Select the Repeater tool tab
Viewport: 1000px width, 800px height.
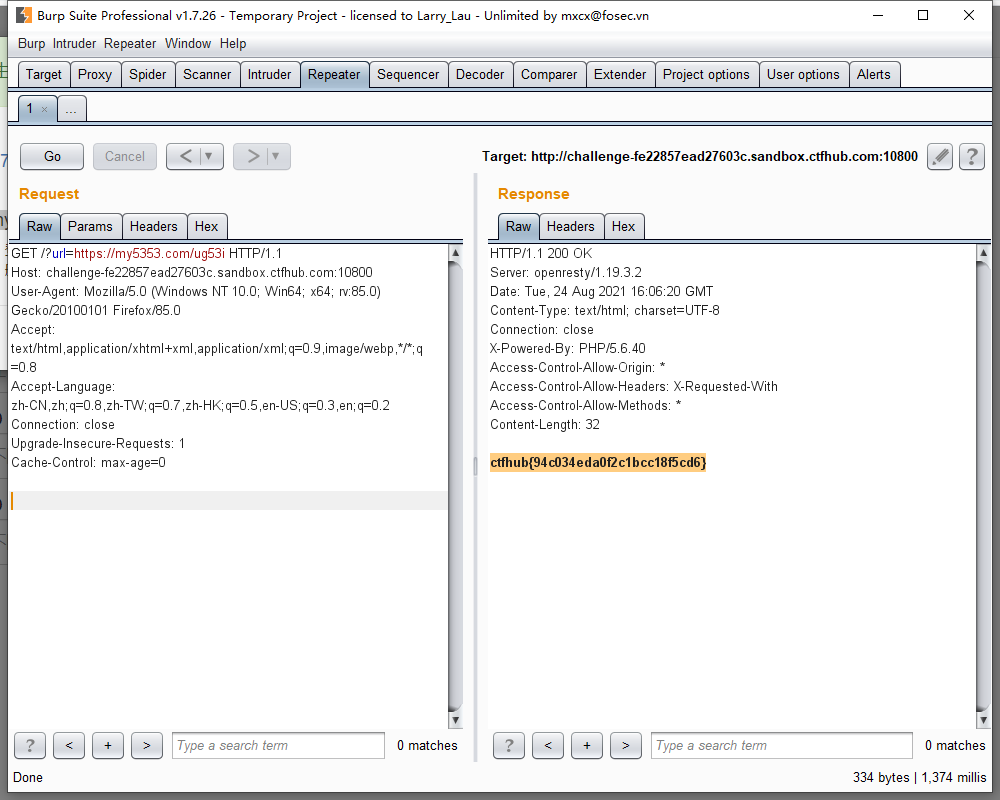(x=334, y=75)
